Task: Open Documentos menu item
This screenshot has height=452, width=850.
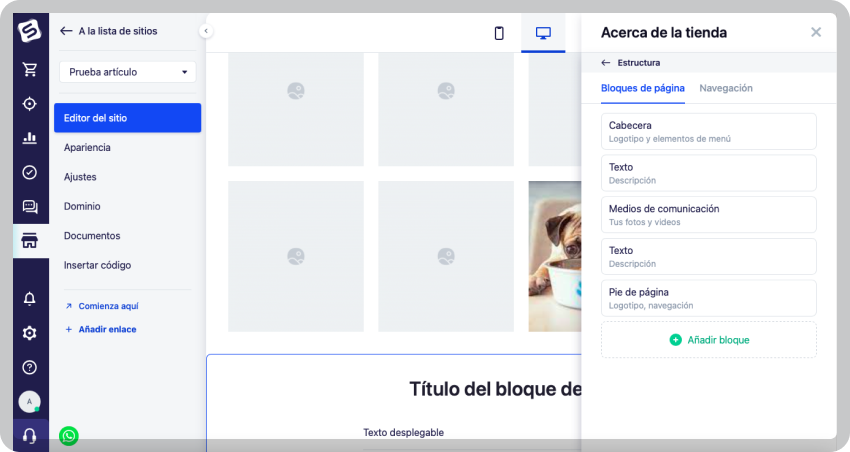Action: coord(92,236)
